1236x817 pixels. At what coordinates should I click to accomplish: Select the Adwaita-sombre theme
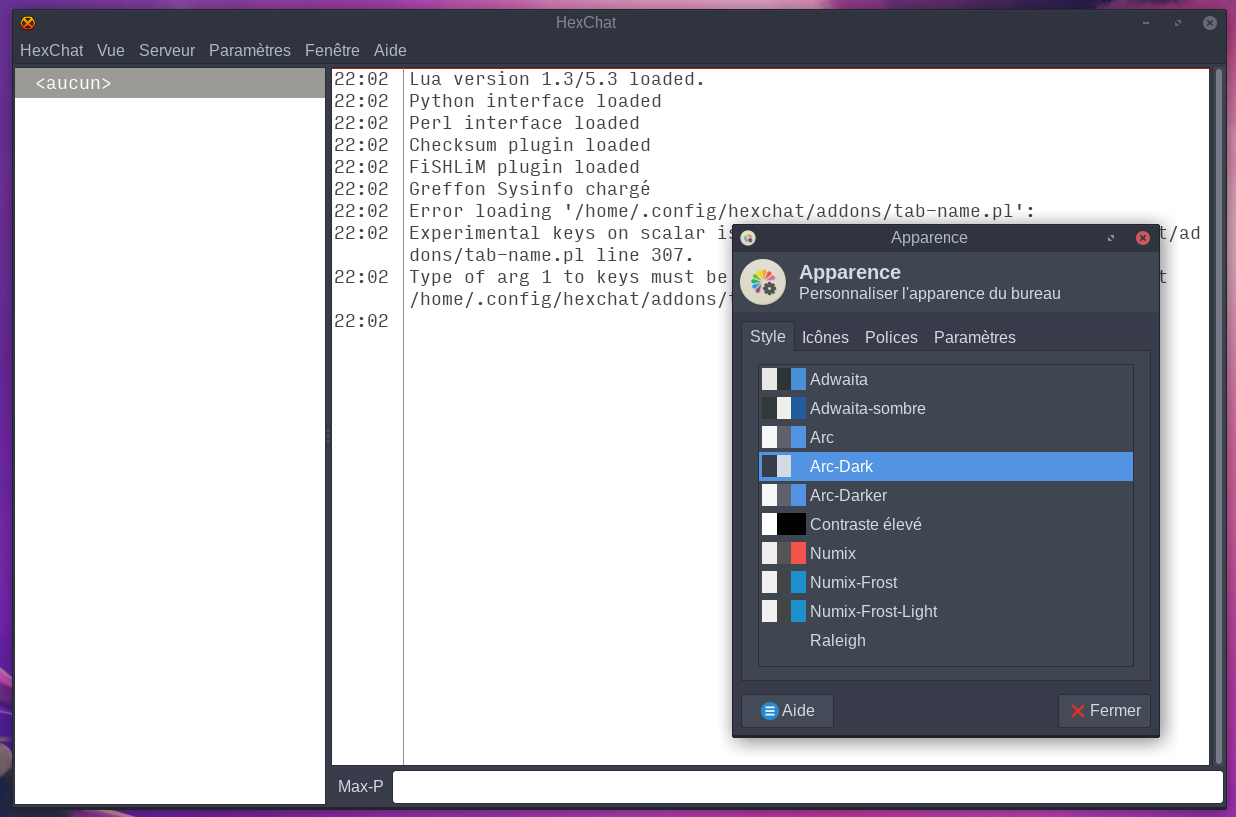pyautogui.click(x=866, y=408)
